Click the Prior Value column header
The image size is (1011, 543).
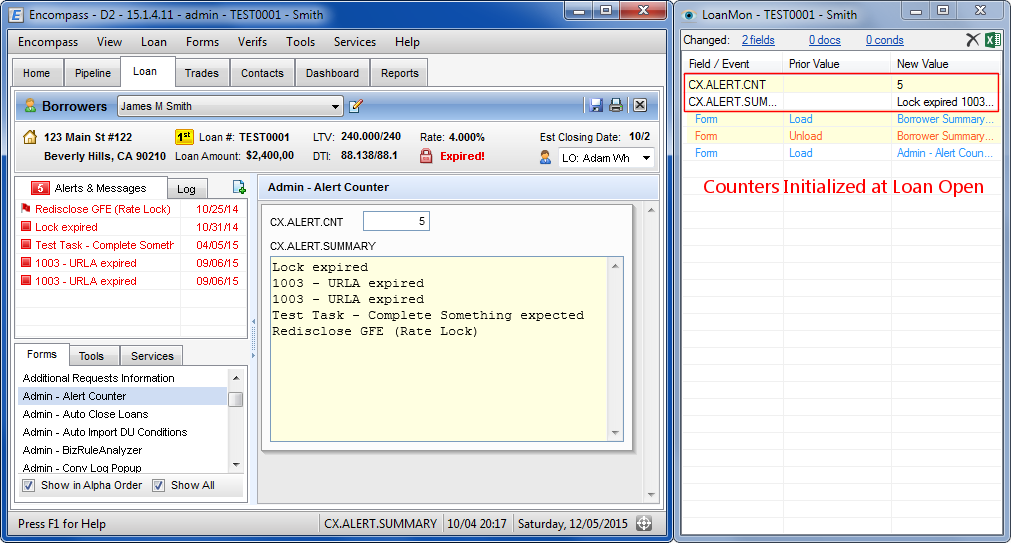pyautogui.click(x=837, y=64)
